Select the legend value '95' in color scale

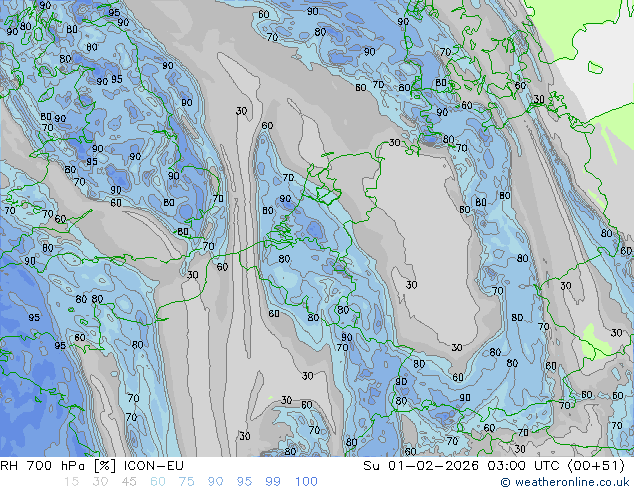[x=244, y=482]
